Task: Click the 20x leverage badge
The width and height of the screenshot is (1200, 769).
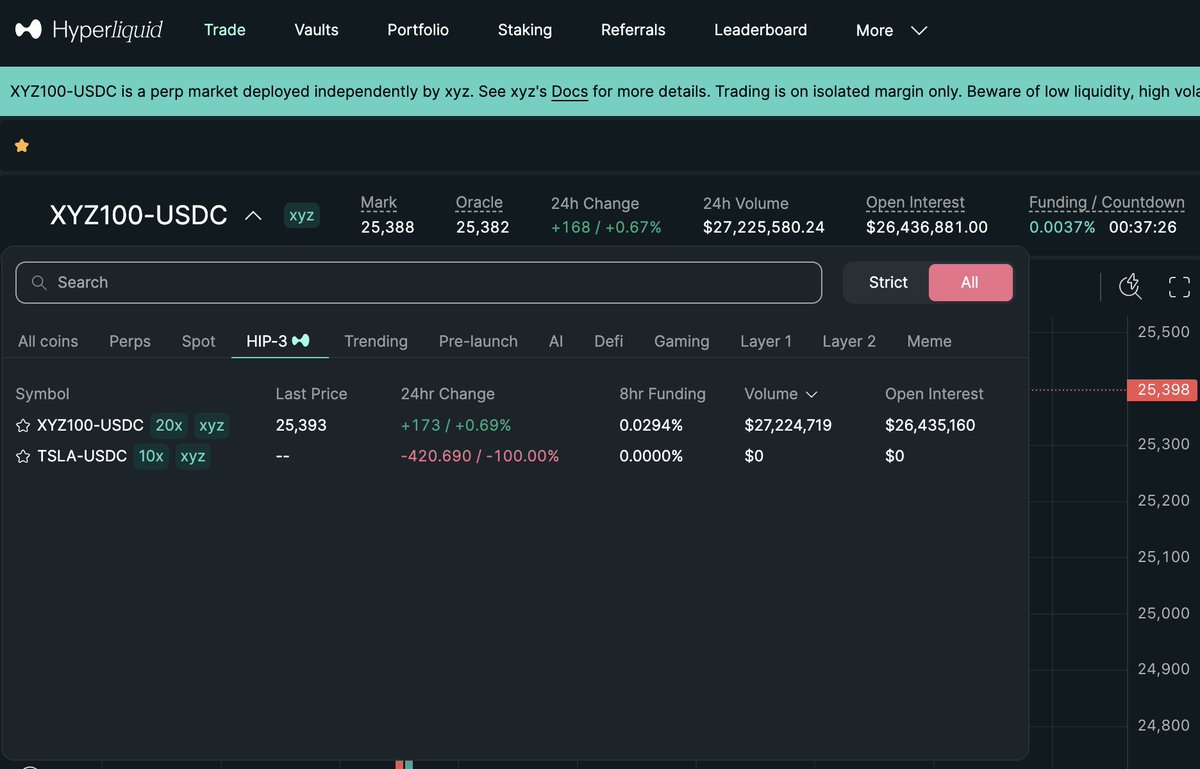Action: (x=169, y=425)
